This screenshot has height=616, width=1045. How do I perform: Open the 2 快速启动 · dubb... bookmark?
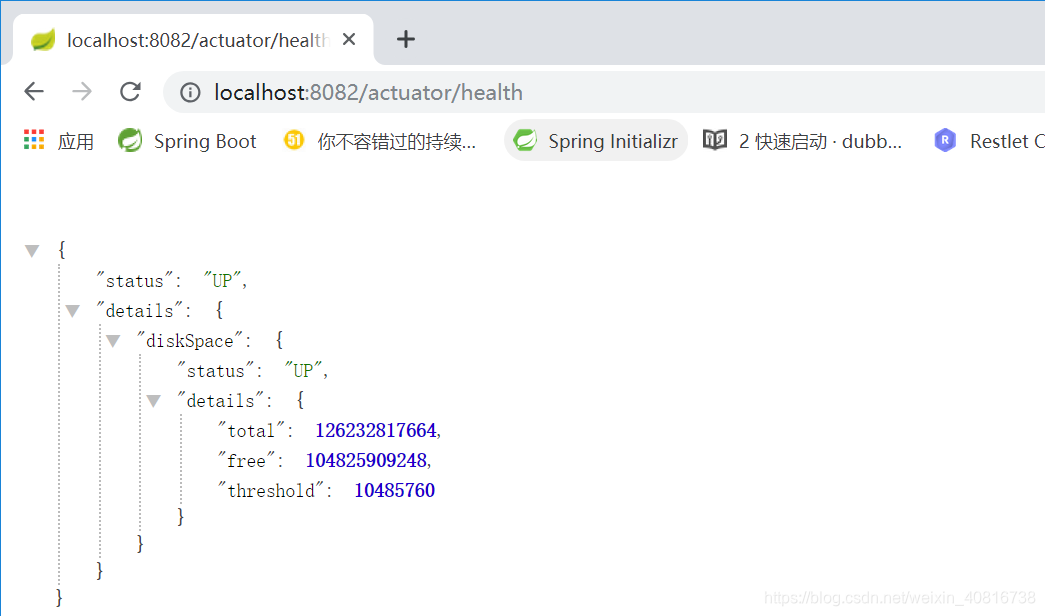pyautogui.click(x=802, y=141)
